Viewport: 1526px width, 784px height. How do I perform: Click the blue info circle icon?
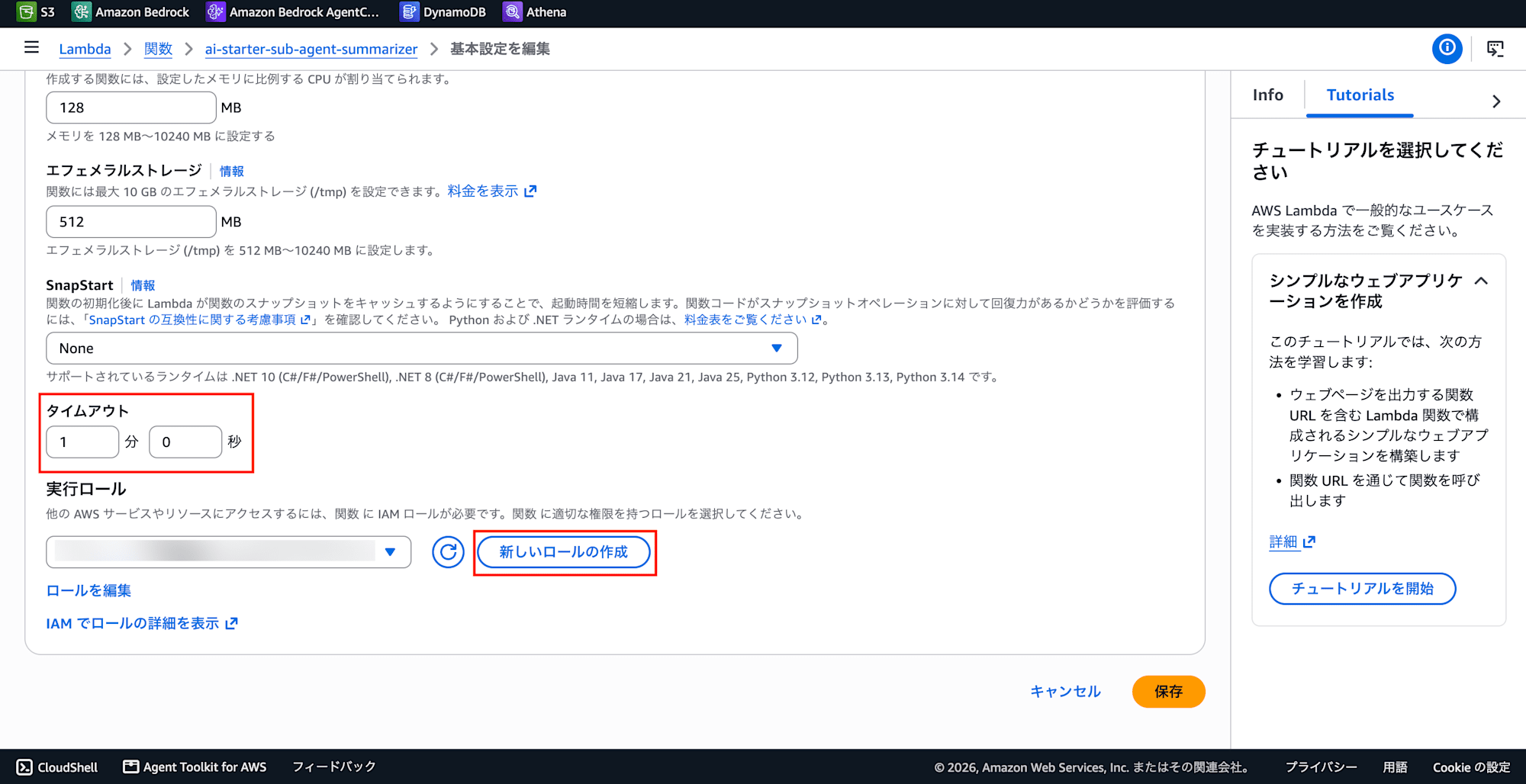(x=1447, y=49)
